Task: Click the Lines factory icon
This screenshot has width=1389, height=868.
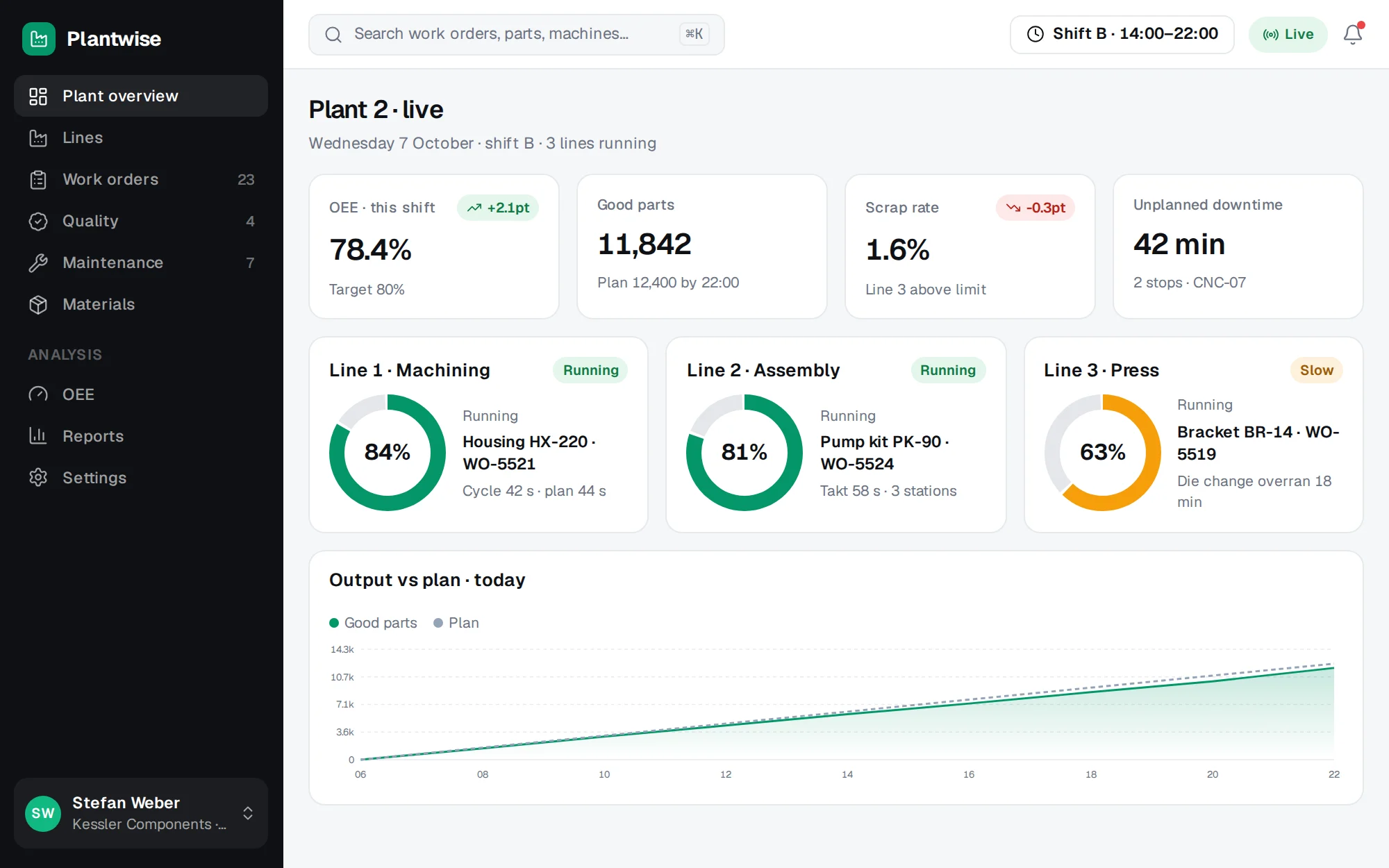Action: [x=38, y=137]
